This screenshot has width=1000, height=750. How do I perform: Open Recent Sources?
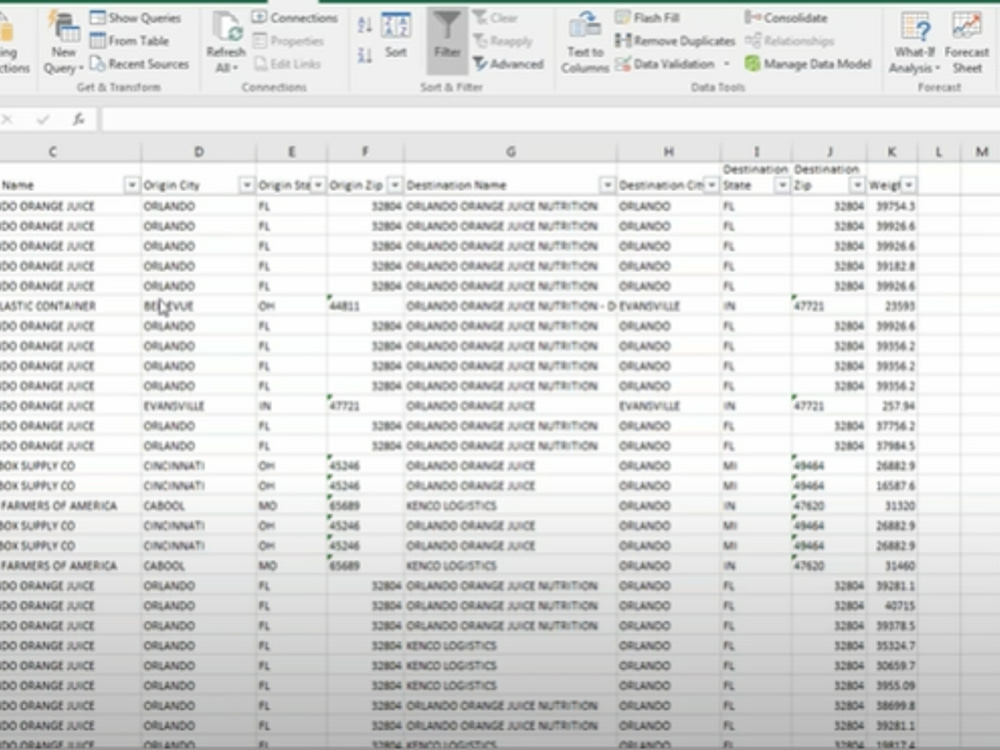tap(139, 64)
